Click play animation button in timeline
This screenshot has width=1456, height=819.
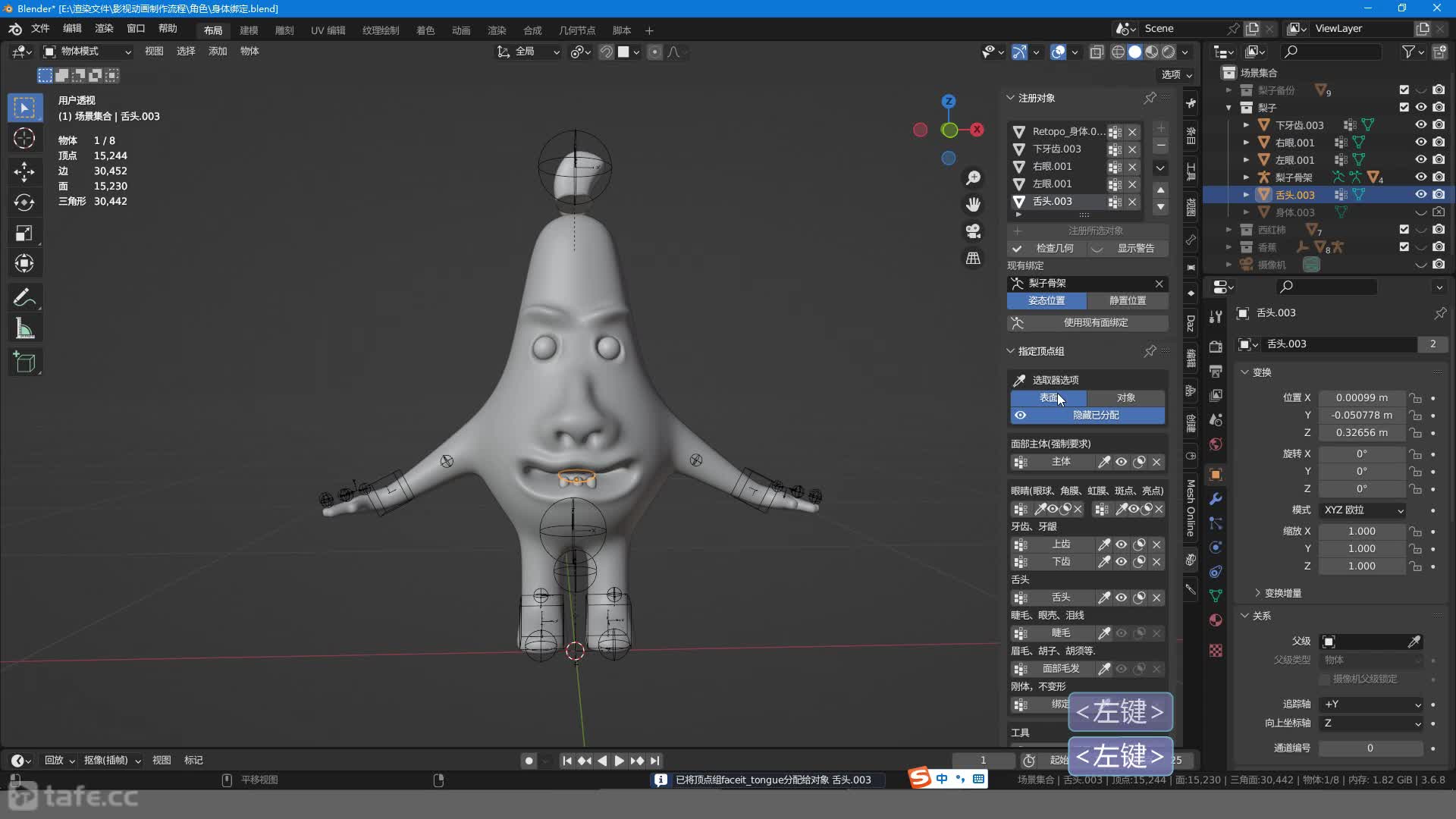click(619, 761)
